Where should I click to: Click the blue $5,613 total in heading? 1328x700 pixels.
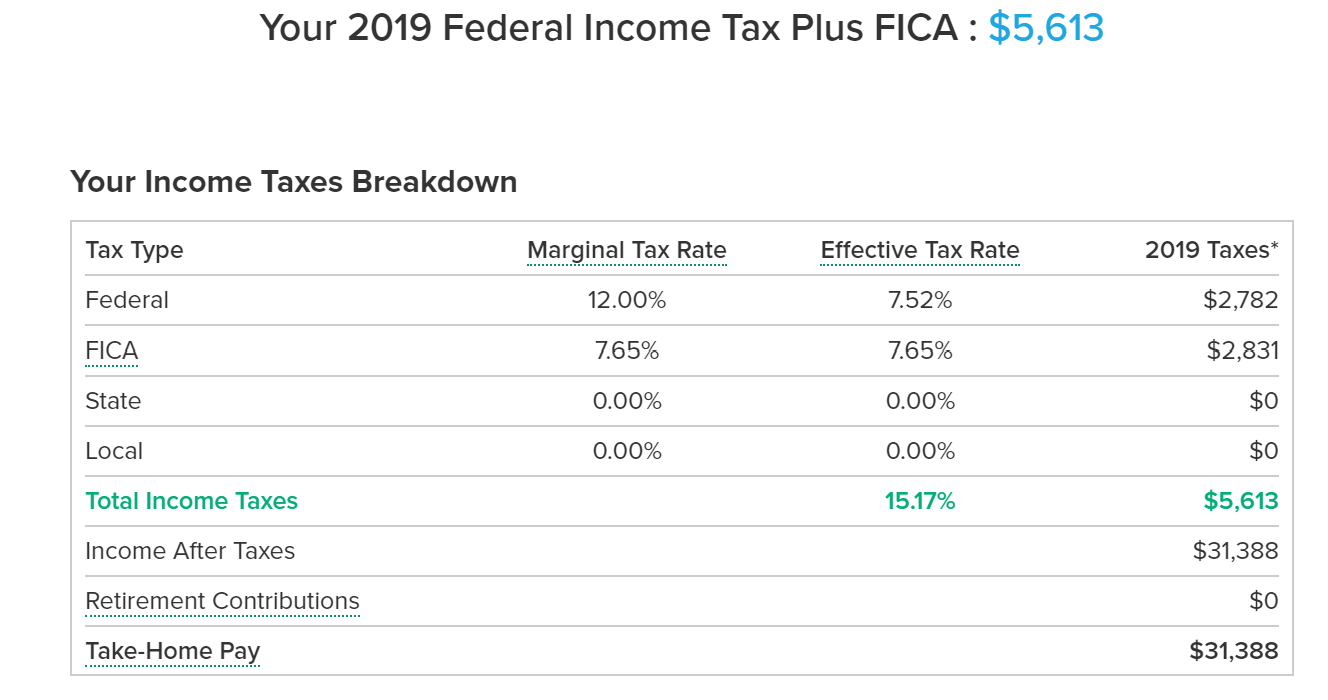[x=1046, y=28]
